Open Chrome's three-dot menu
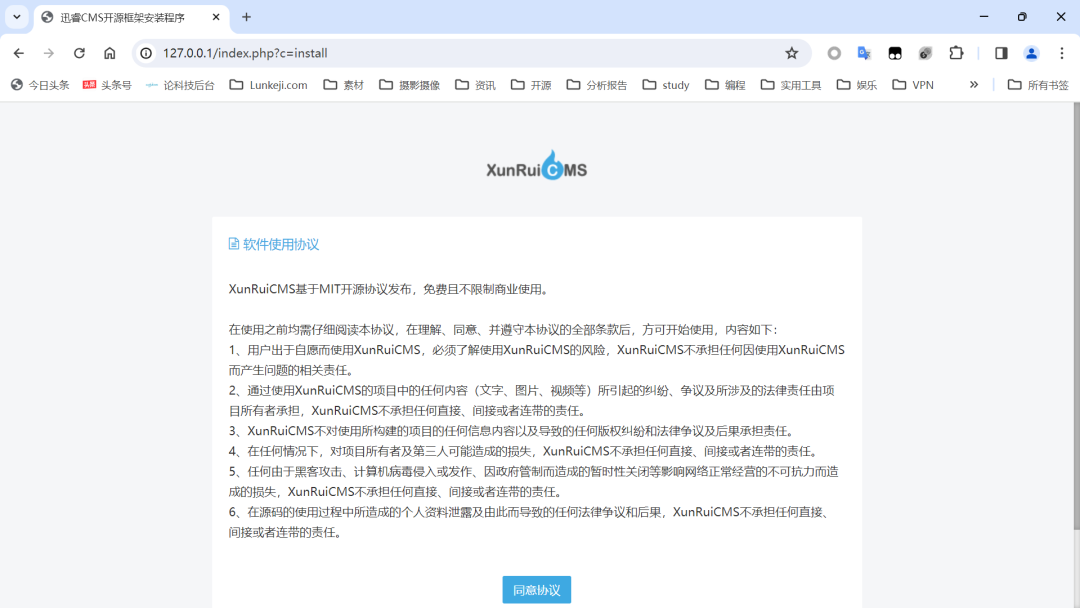The image size is (1080, 608). point(1062,52)
